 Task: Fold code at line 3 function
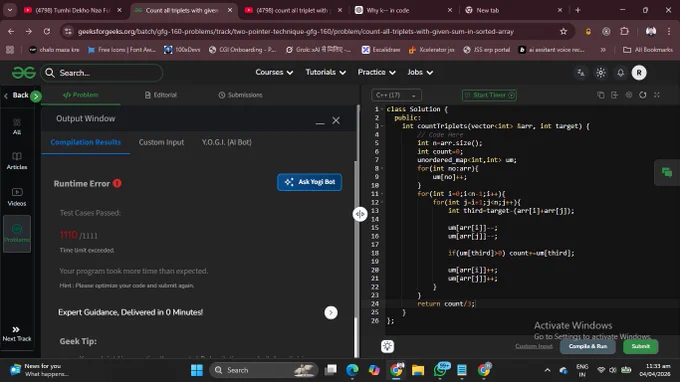pyautogui.click(x=382, y=126)
